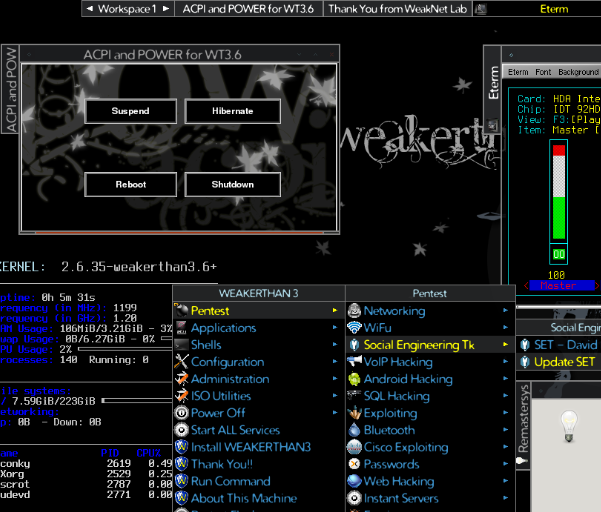This screenshot has width=601, height=512.
Task: Expand the SQL Hacking submenu arrow
Action: coord(506,396)
